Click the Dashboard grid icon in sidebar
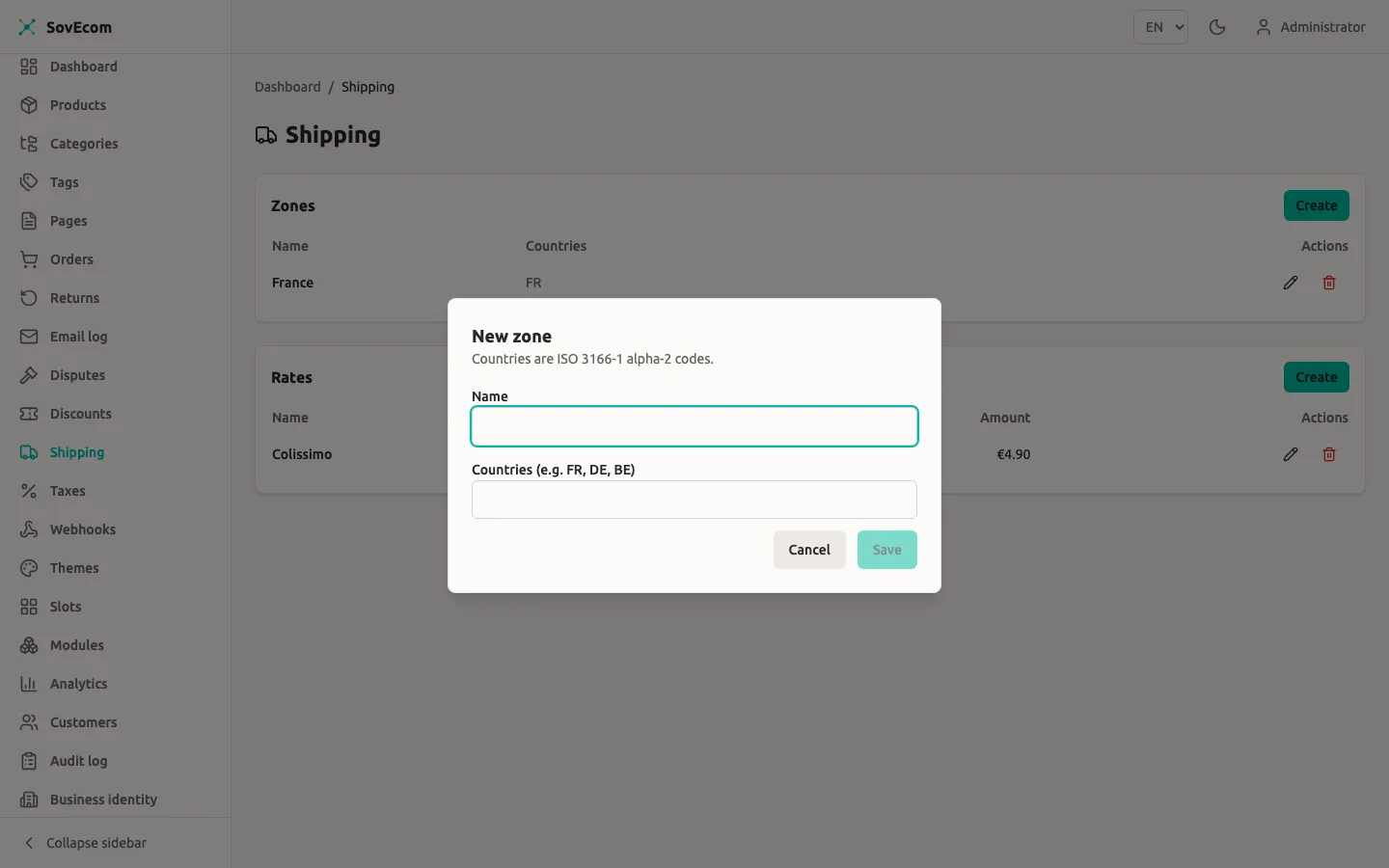Viewport: 1389px width, 868px height. pyautogui.click(x=29, y=67)
